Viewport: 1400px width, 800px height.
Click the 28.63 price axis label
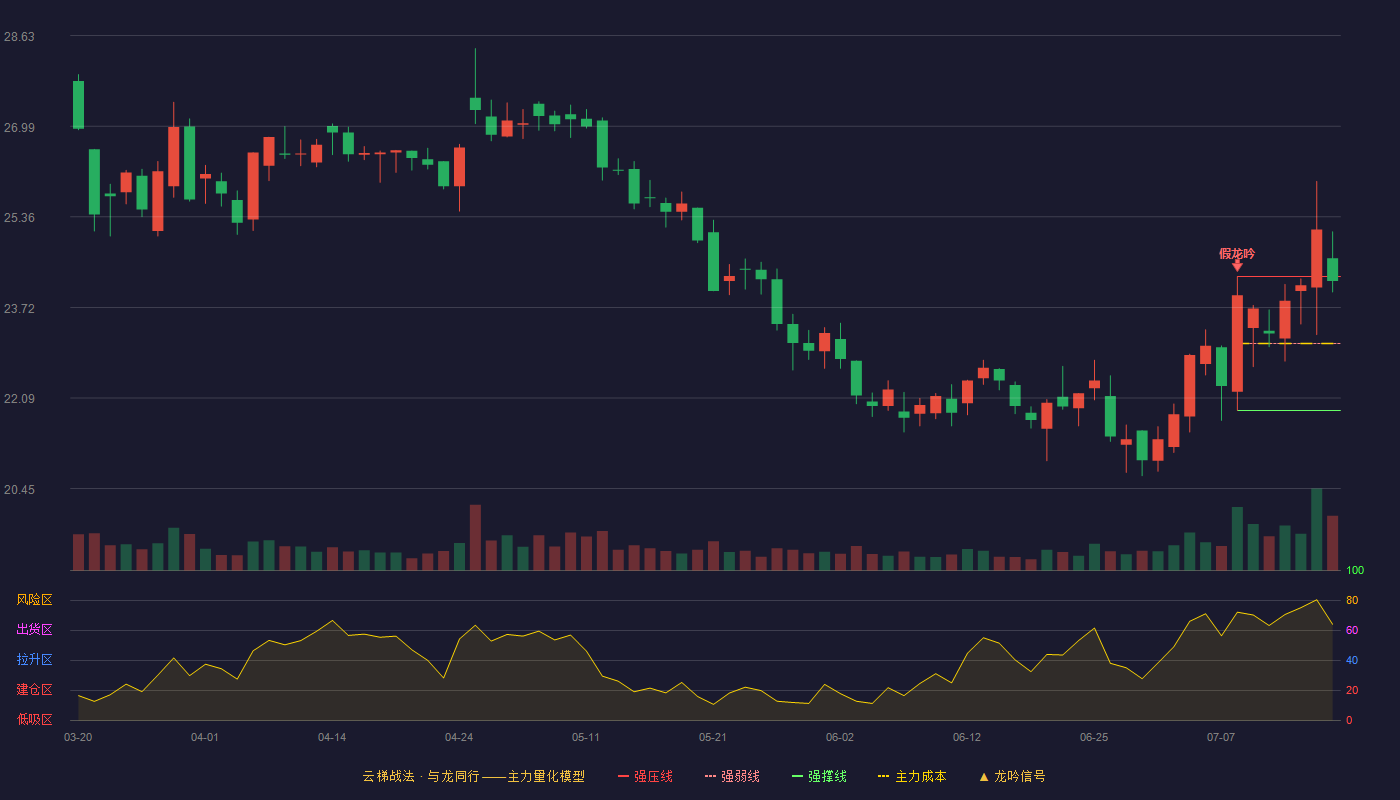pos(19,36)
